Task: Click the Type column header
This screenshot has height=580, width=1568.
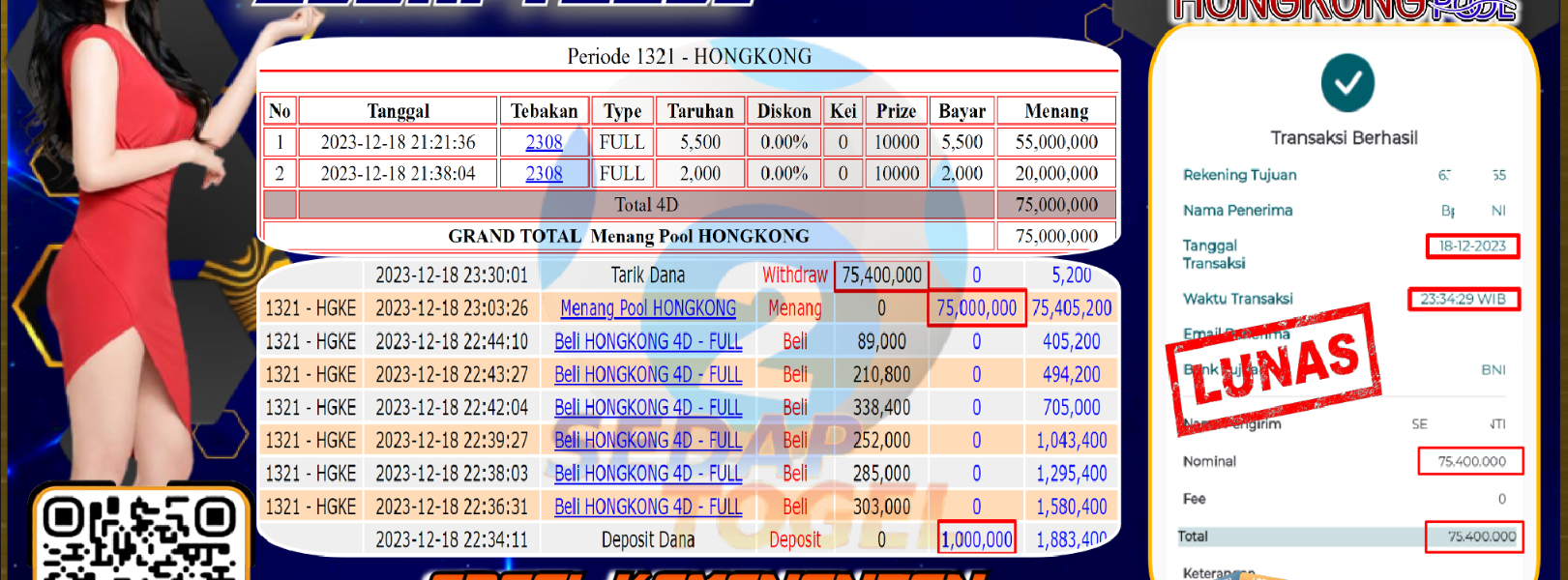Action: coord(622,111)
